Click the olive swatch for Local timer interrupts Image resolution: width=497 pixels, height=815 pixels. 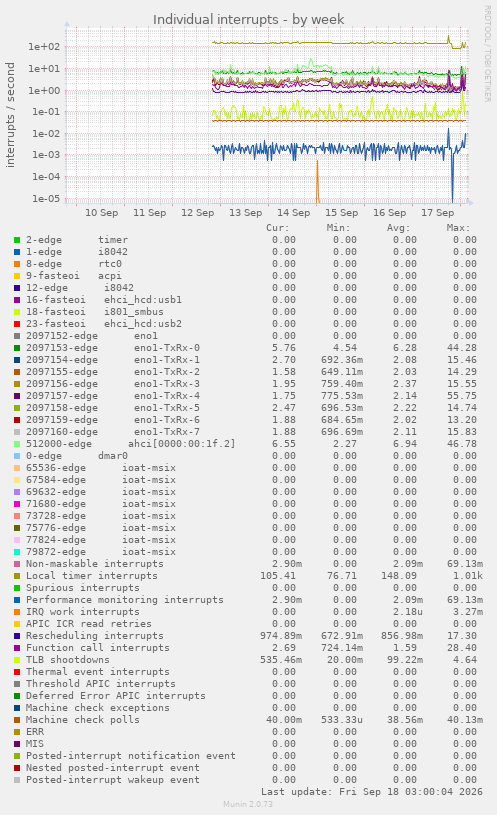click(x=17, y=576)
